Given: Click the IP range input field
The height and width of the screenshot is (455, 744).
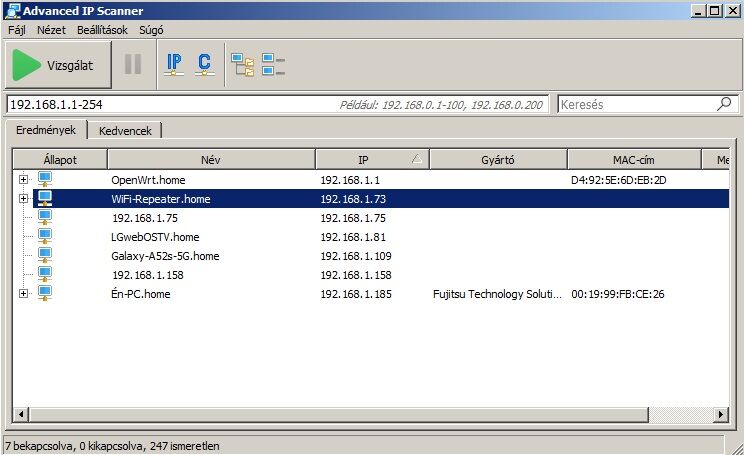Looking at the screenshot, I should tap(278, 104).
